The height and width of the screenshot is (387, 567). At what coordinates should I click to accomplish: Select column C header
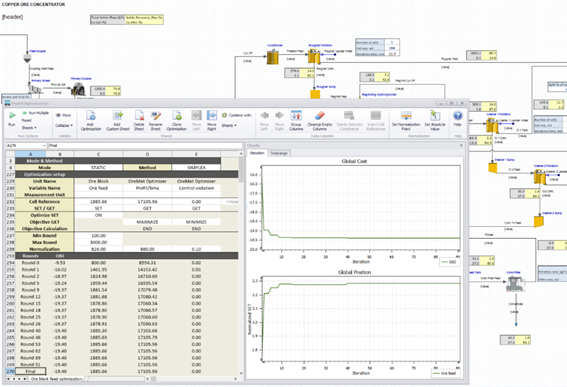pyautogui.click(x=98, y=154)
